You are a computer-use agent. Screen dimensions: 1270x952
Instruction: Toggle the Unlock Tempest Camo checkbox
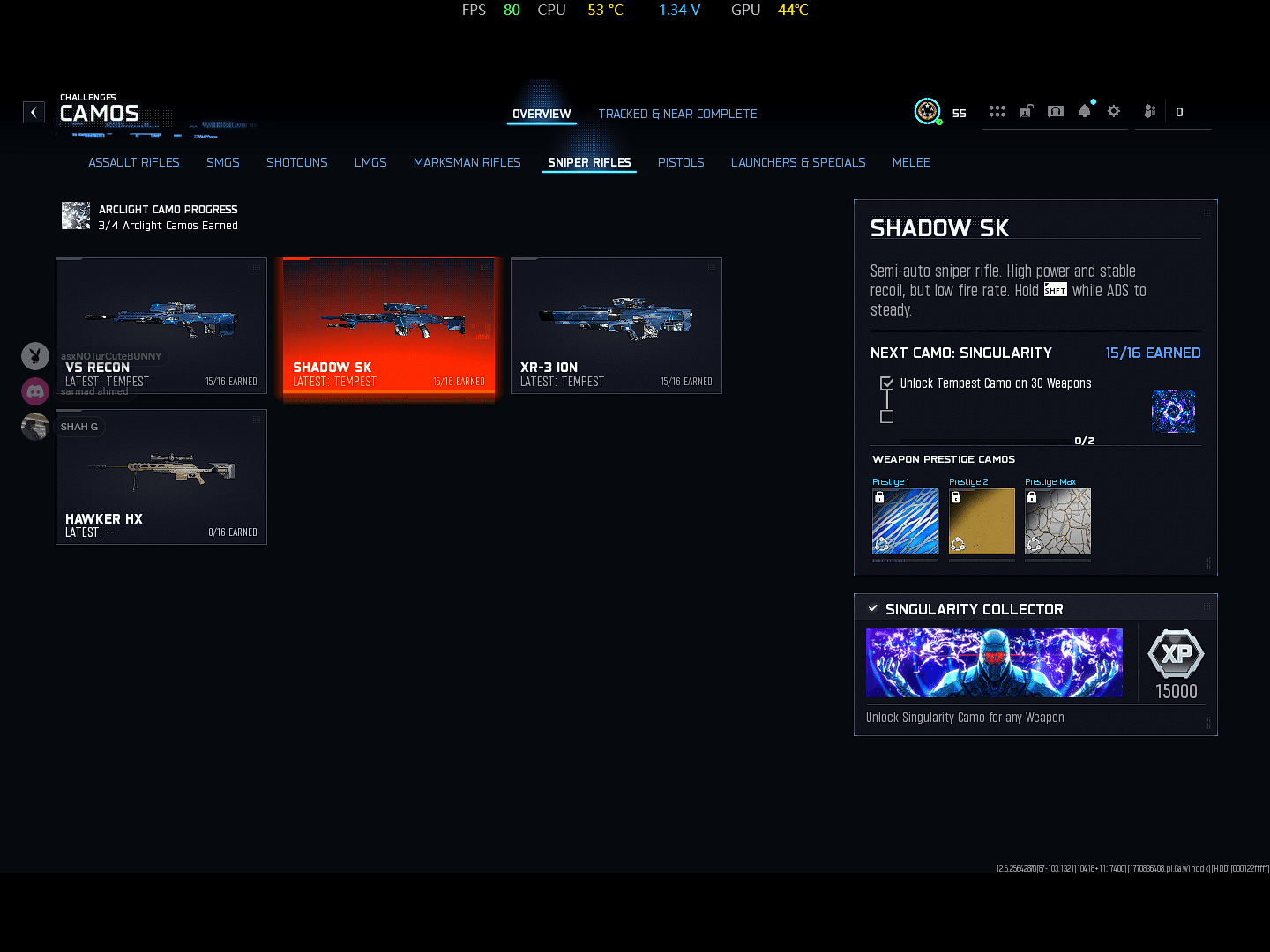click(887, 383)
